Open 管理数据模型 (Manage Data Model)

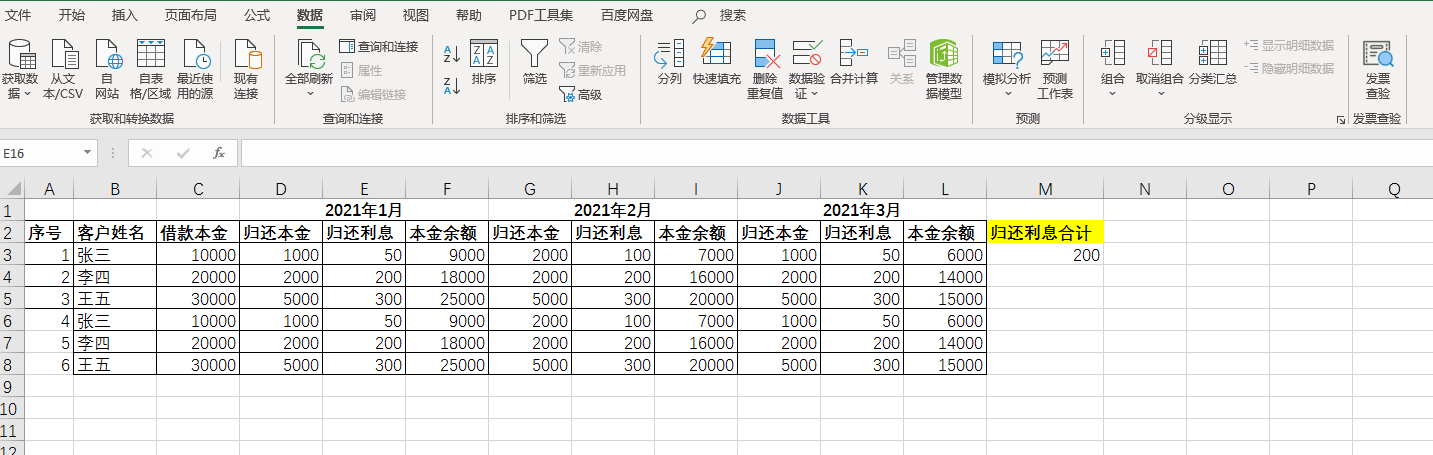[x=944, y=68]
